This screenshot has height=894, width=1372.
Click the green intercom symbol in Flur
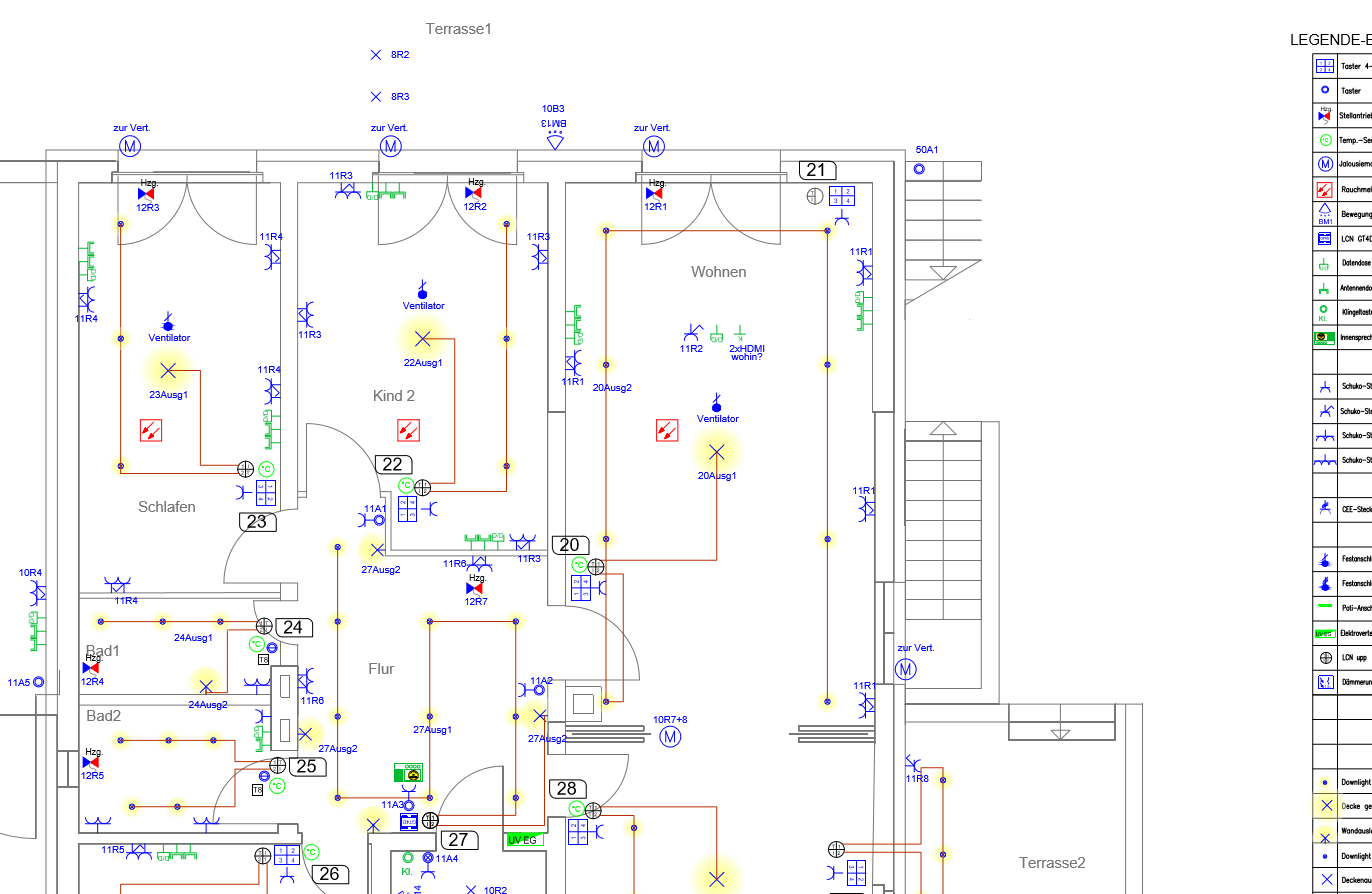point(408,772)
